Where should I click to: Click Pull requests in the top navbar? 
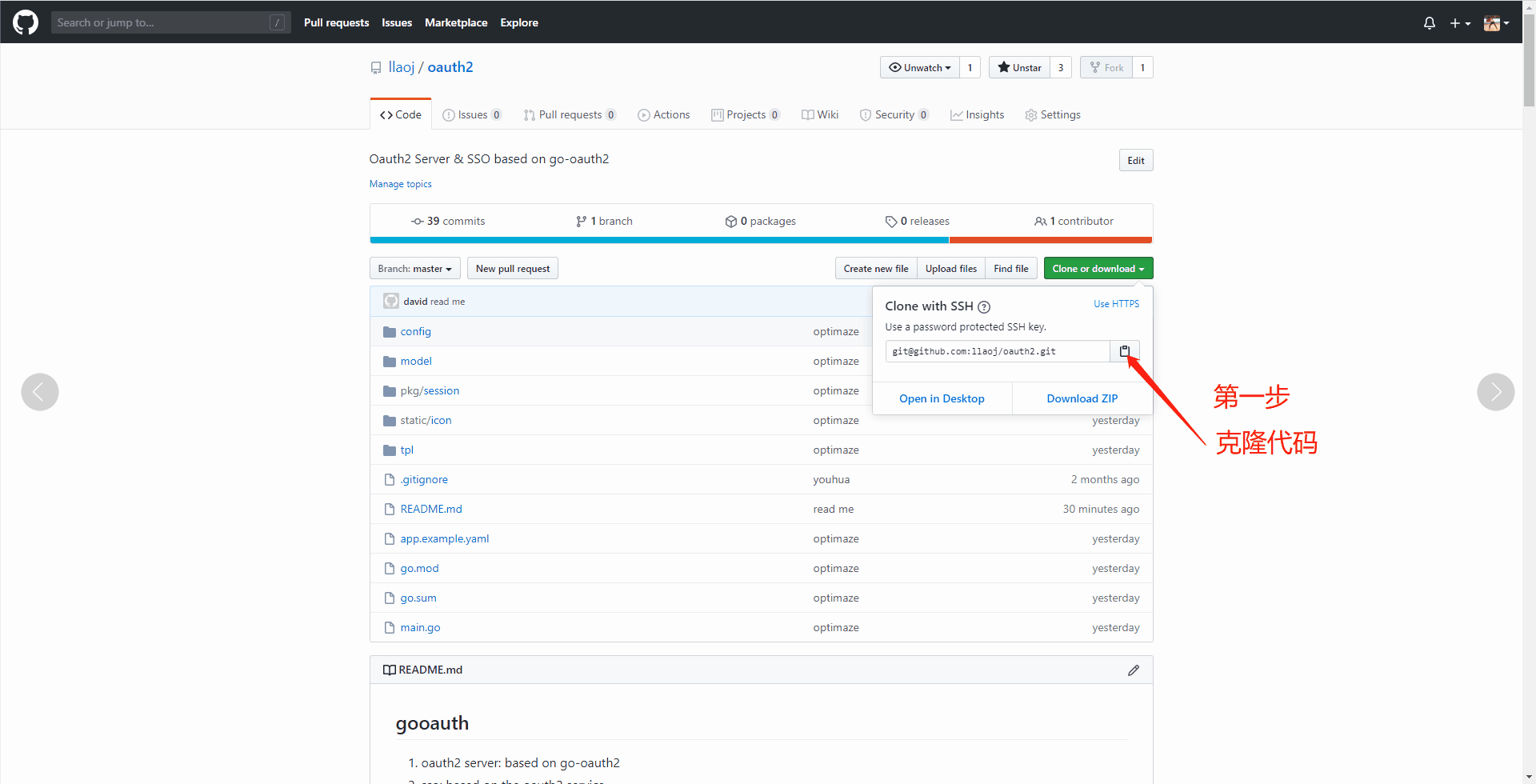pos(336,22)
